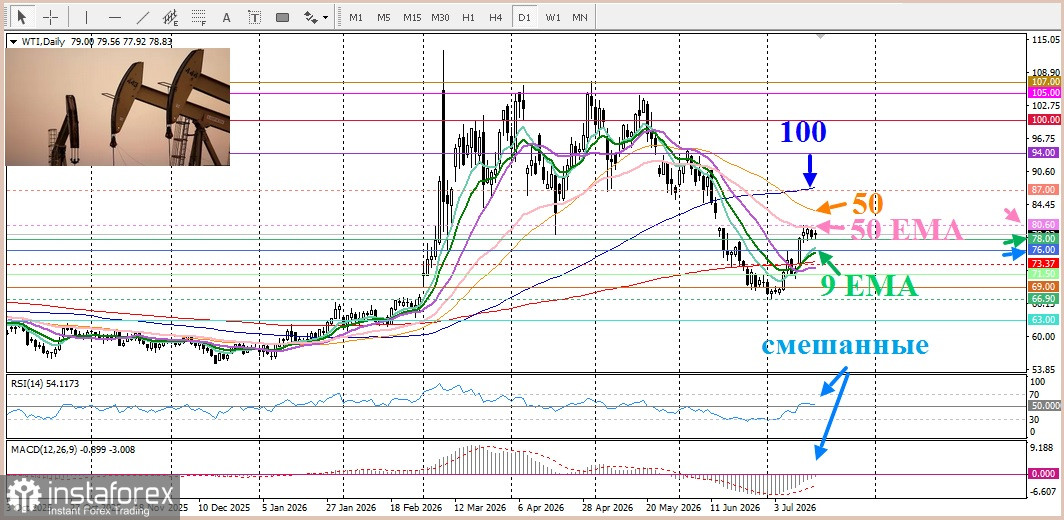Expand the WTI,Daily chart title triangle
The width and height of the screenshot is (1064, 520).
point(12,41)
